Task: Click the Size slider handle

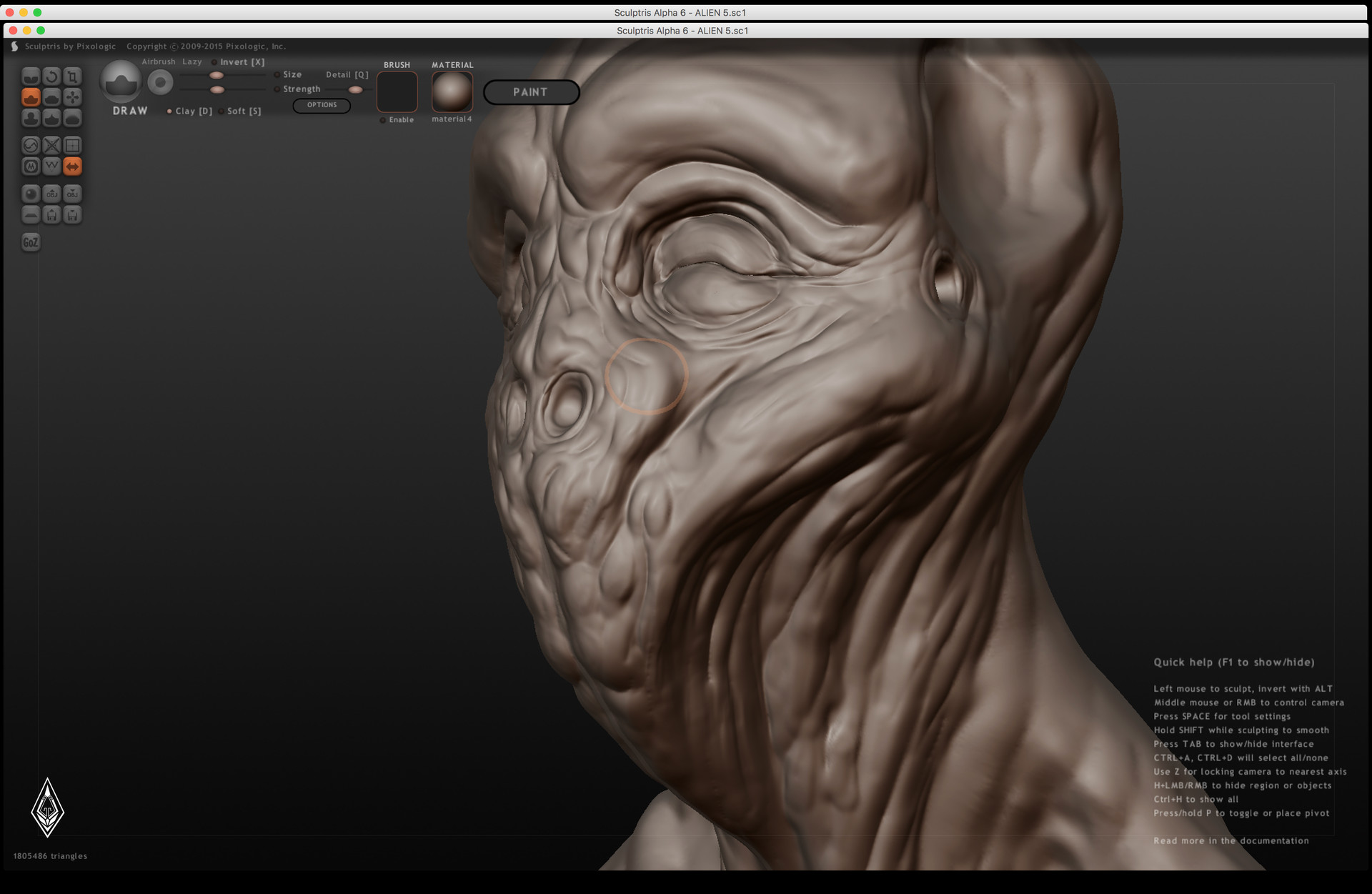Action: [216, 75]
